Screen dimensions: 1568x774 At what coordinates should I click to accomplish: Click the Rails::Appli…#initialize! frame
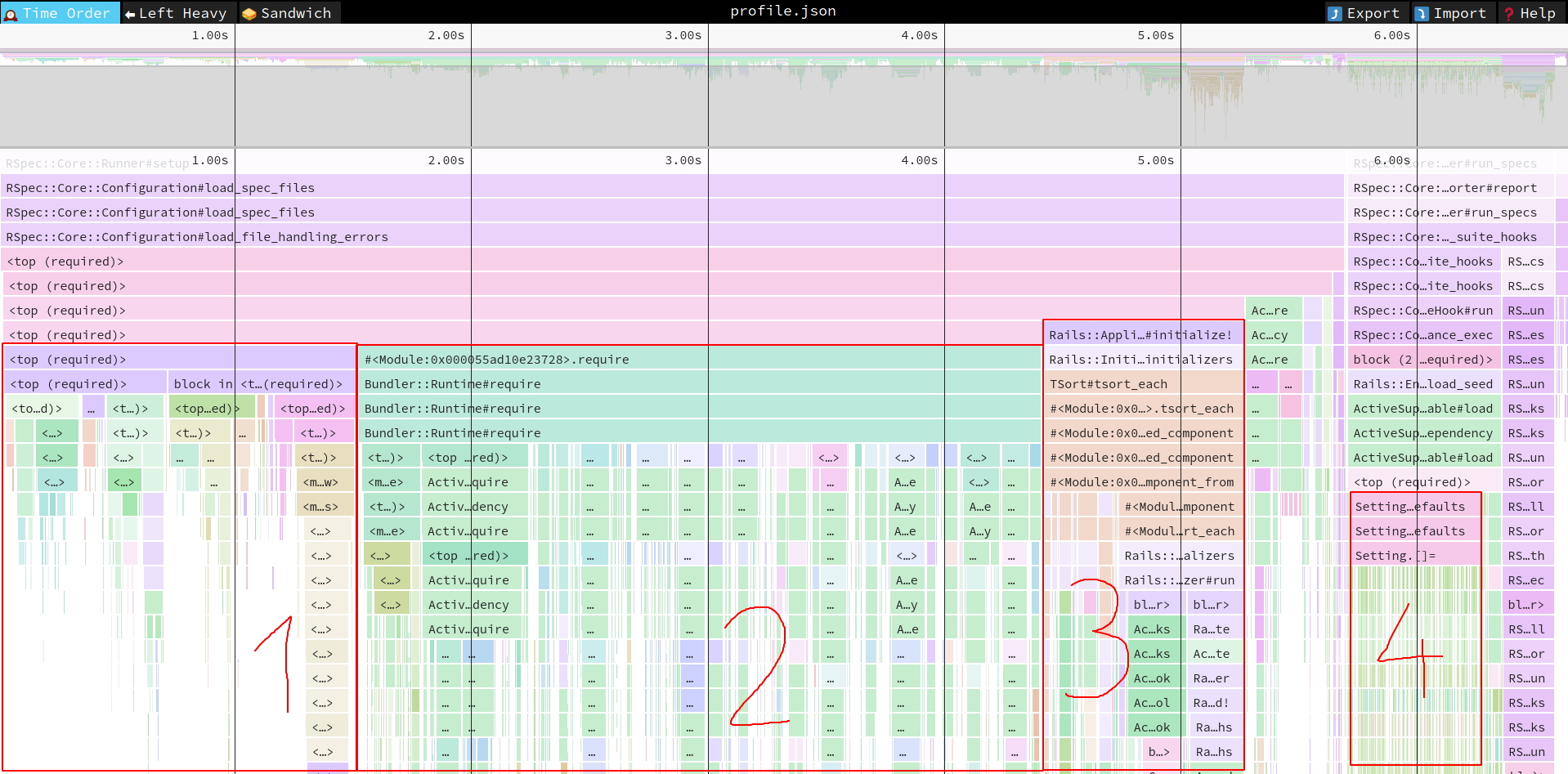point(1140,335)
